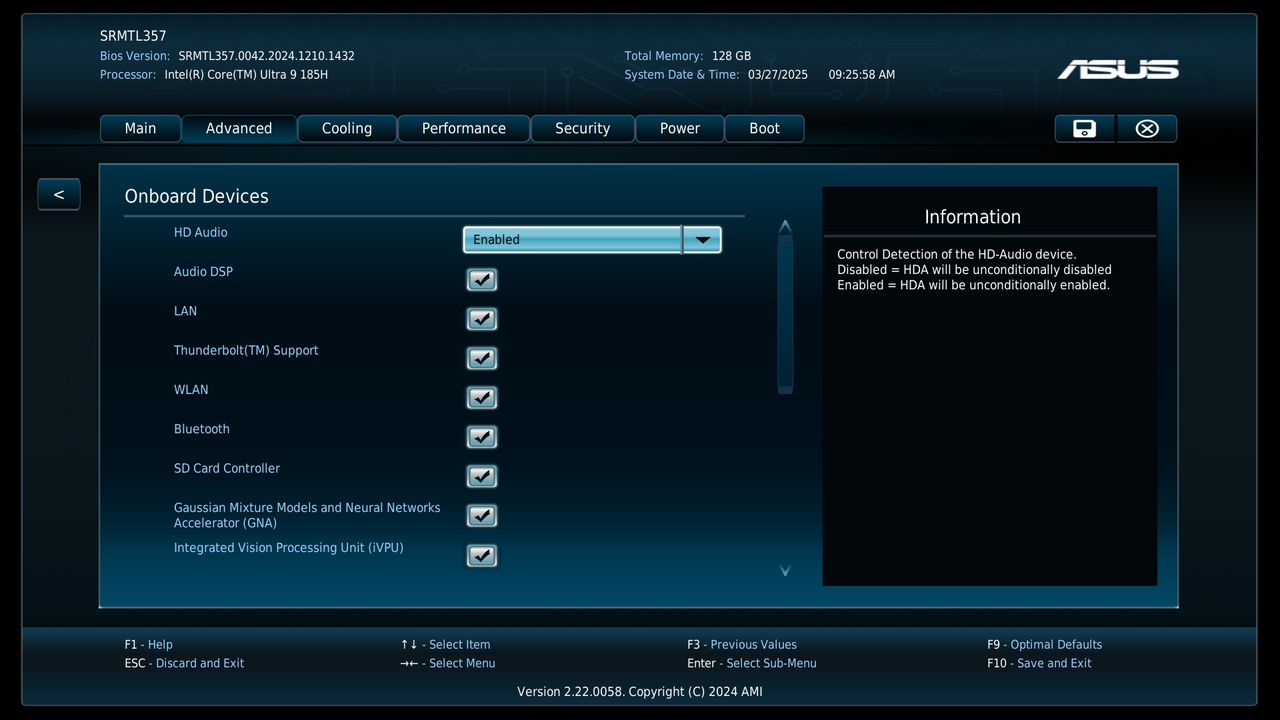Click the Bluetooth label text
This screenshot has height=720, width=1280.
point(202,429)
